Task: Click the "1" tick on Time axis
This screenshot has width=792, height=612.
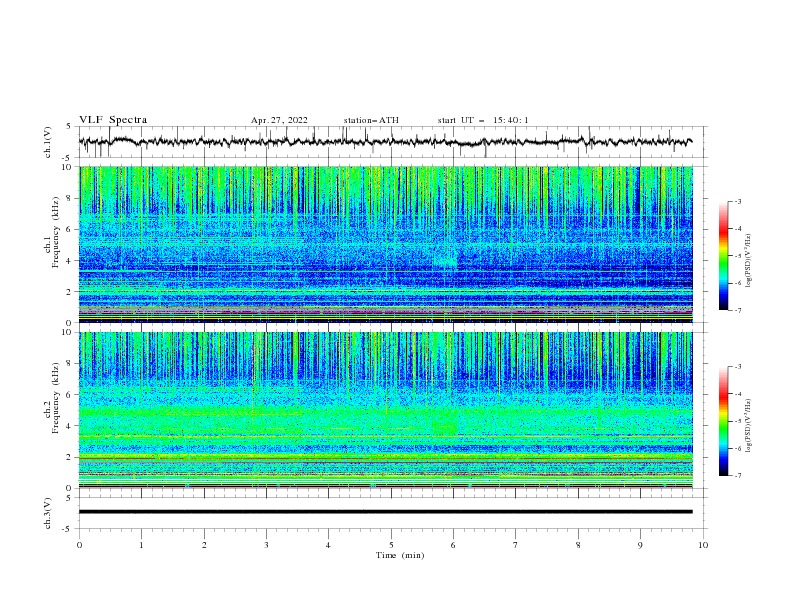Action: [x=141, y=545]
